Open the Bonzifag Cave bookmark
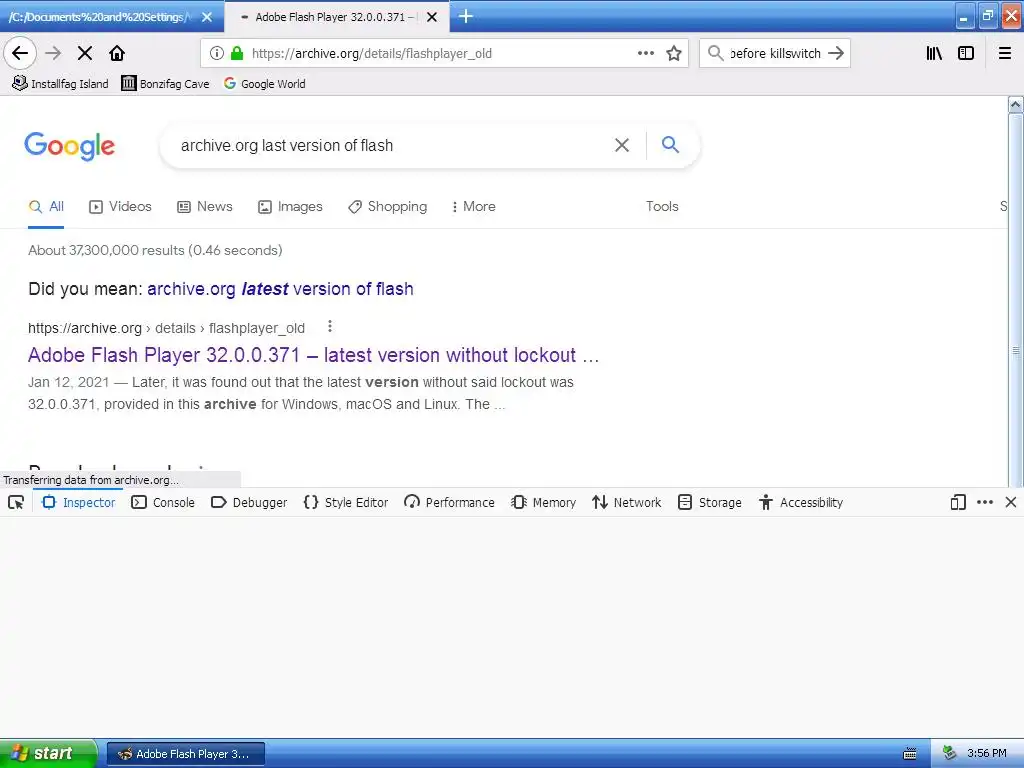 [165, 84]
